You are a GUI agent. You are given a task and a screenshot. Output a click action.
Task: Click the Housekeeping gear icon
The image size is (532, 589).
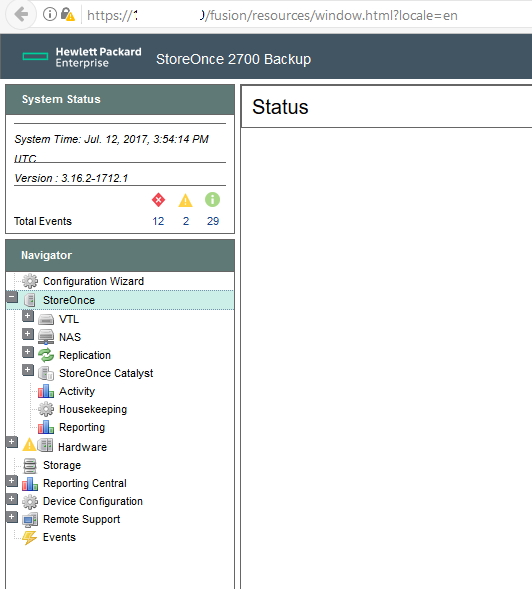[x=46, y=409]
